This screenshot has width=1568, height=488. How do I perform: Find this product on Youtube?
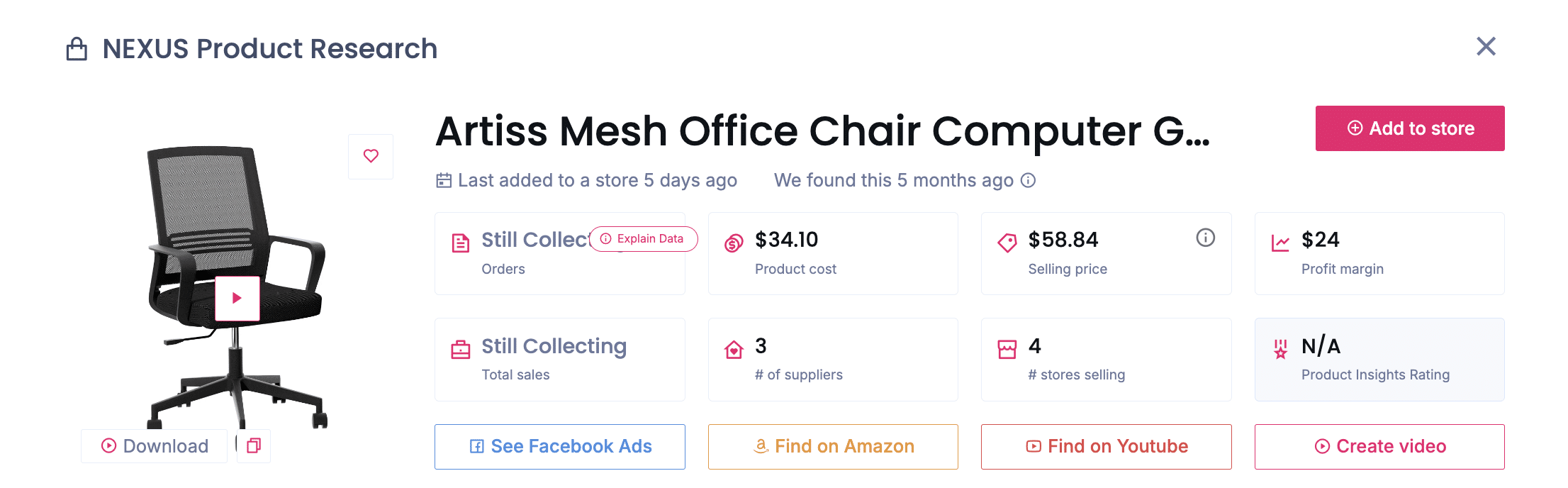coord(1106,446)
